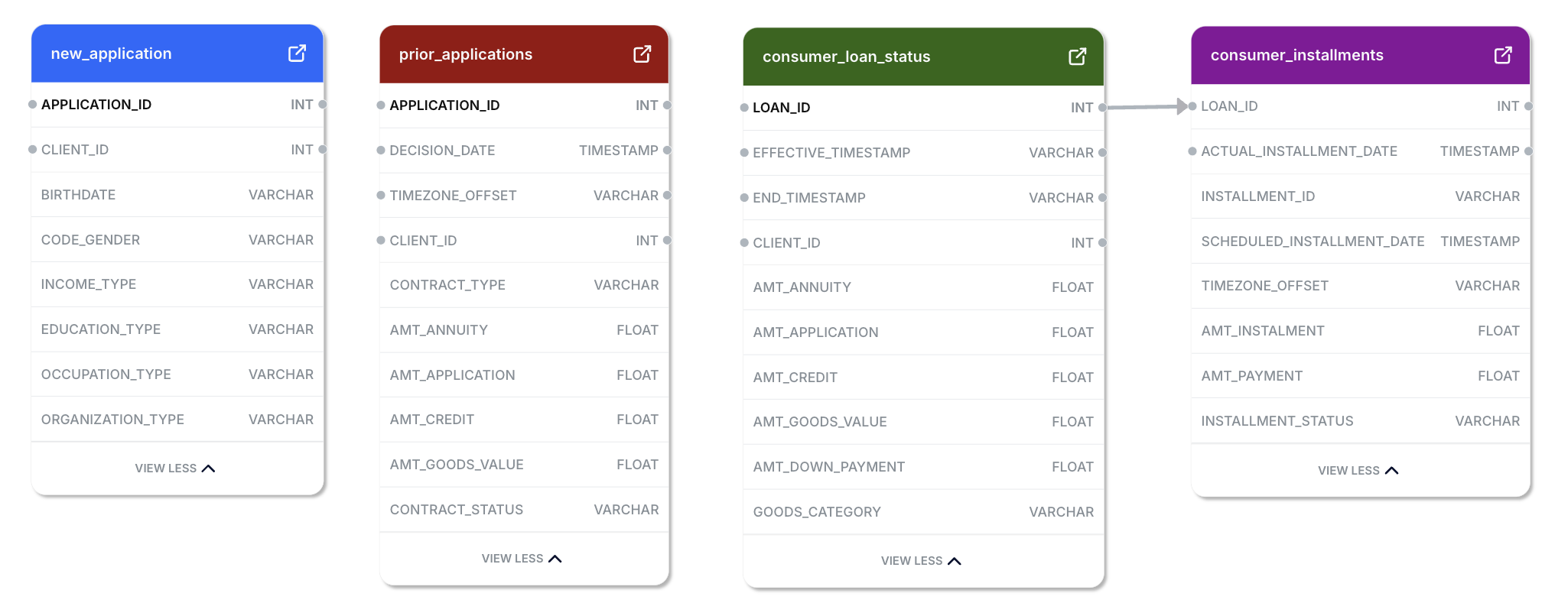Image resolution: width=1568 pixels, height=616 pixels.
Task: Open prior_applications external link icon
Action: 642,54
